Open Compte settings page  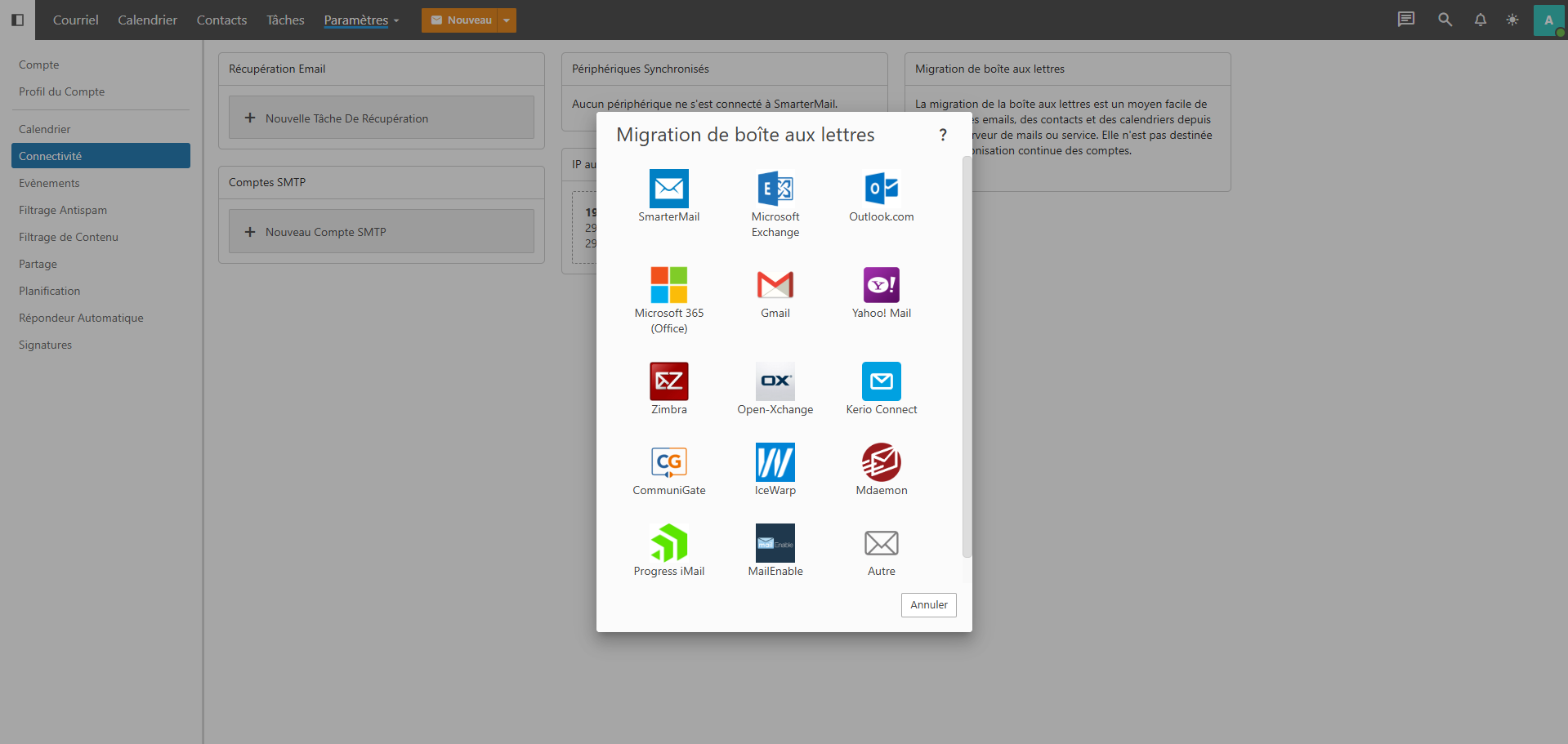click(x=101, y=65)
